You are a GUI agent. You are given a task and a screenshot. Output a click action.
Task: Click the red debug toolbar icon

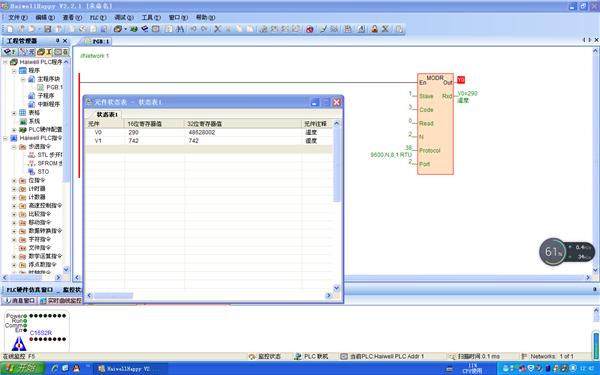click(310, 29)
